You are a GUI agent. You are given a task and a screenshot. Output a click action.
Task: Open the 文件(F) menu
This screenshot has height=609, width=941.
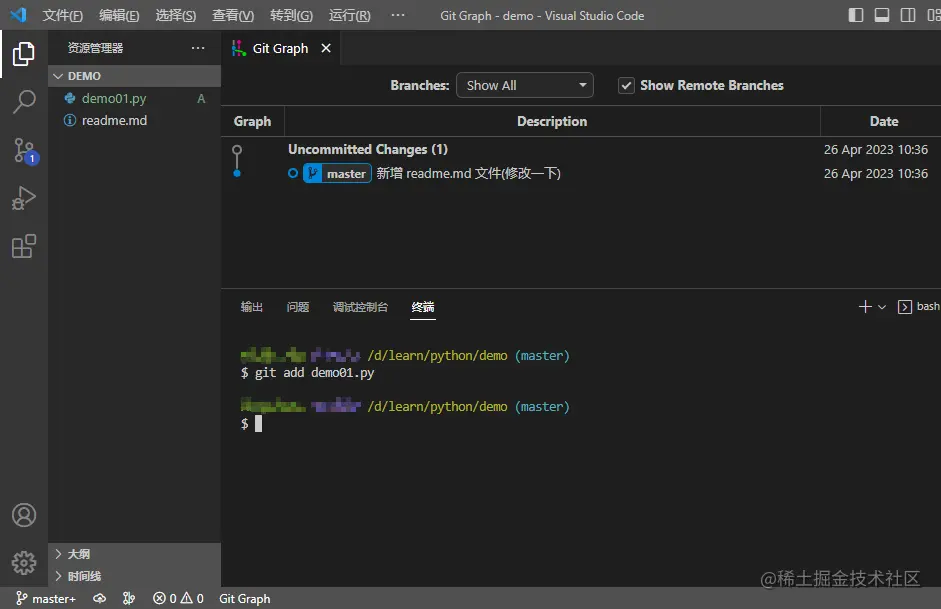62,16
